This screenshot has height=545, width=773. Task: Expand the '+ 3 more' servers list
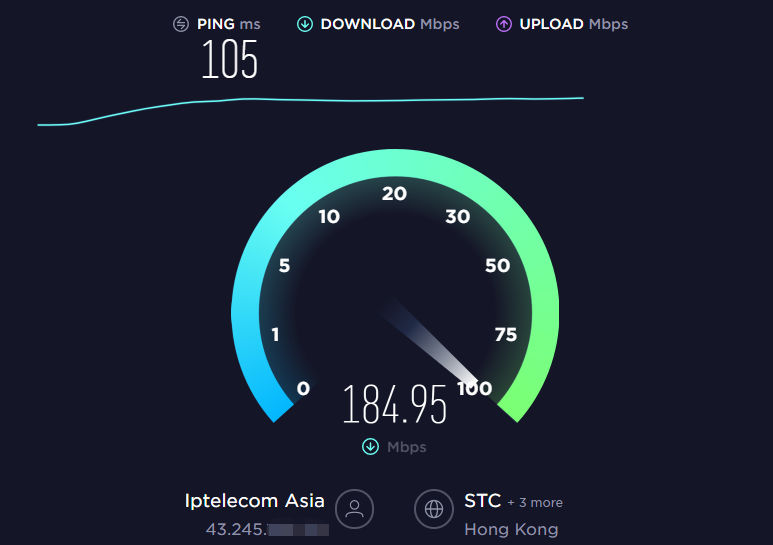click(x=535, y=503)
